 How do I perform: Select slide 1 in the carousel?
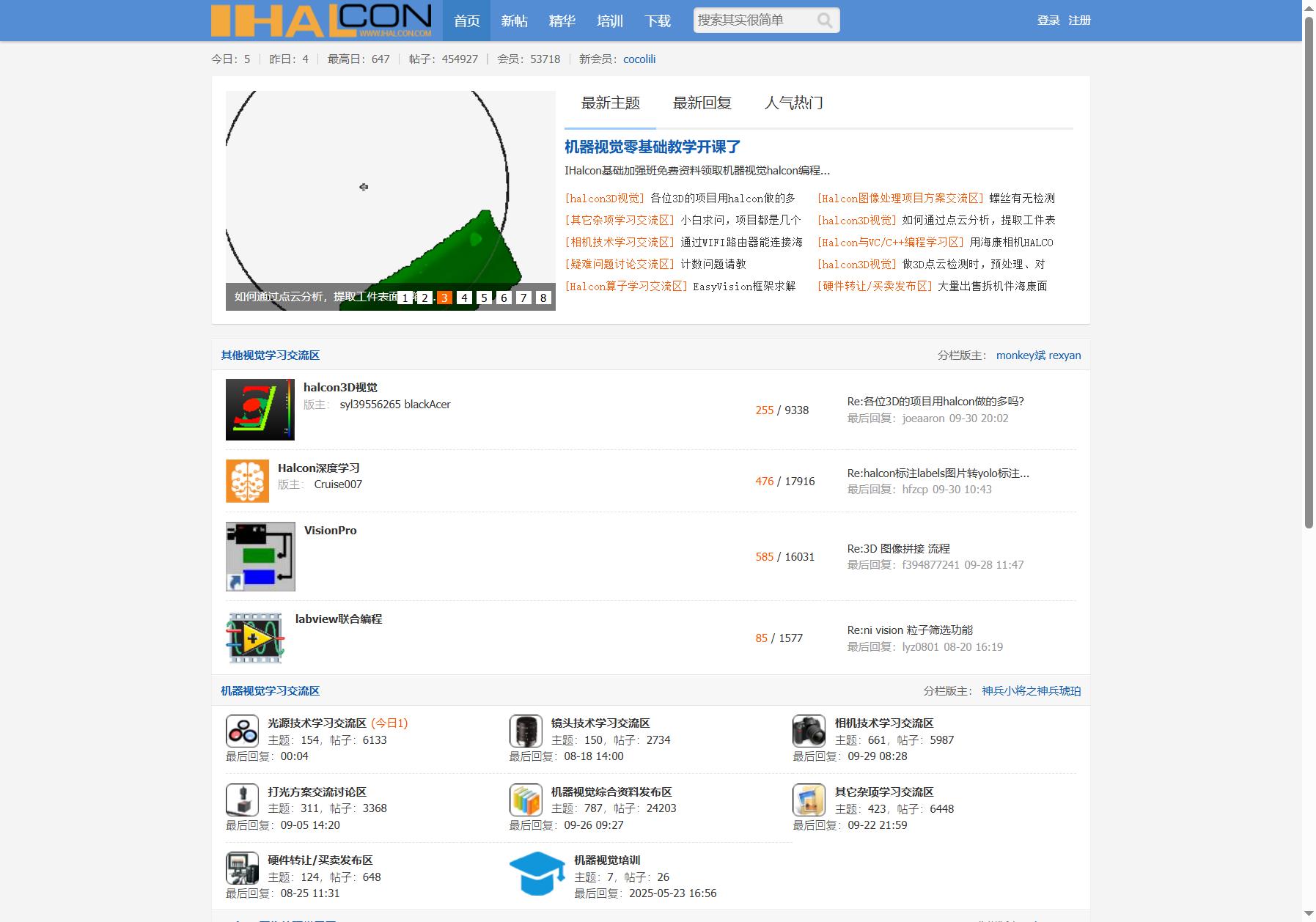point(404,298)
